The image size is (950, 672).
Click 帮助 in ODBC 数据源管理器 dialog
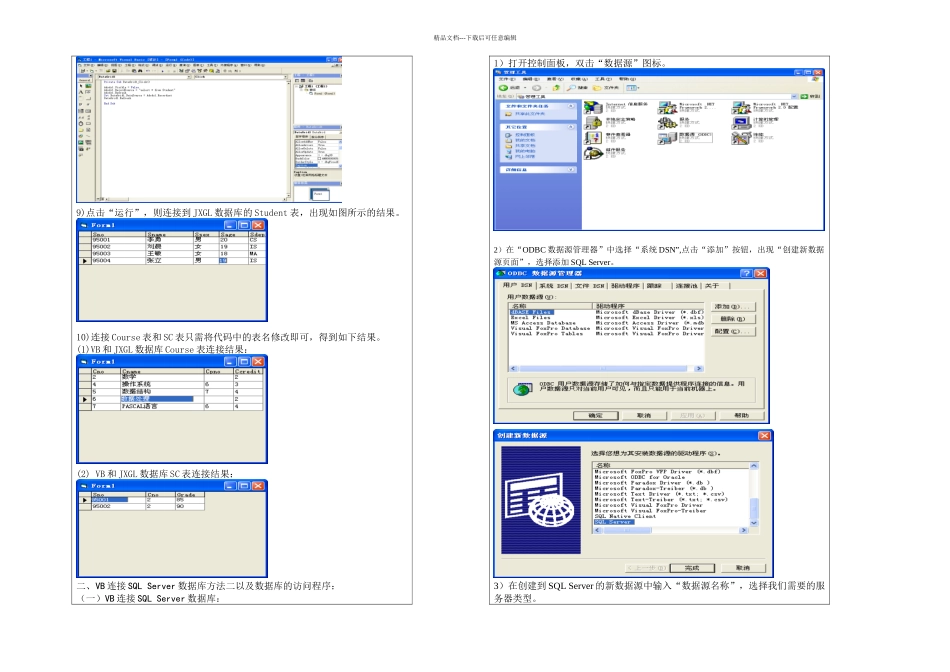coord(742,416)
